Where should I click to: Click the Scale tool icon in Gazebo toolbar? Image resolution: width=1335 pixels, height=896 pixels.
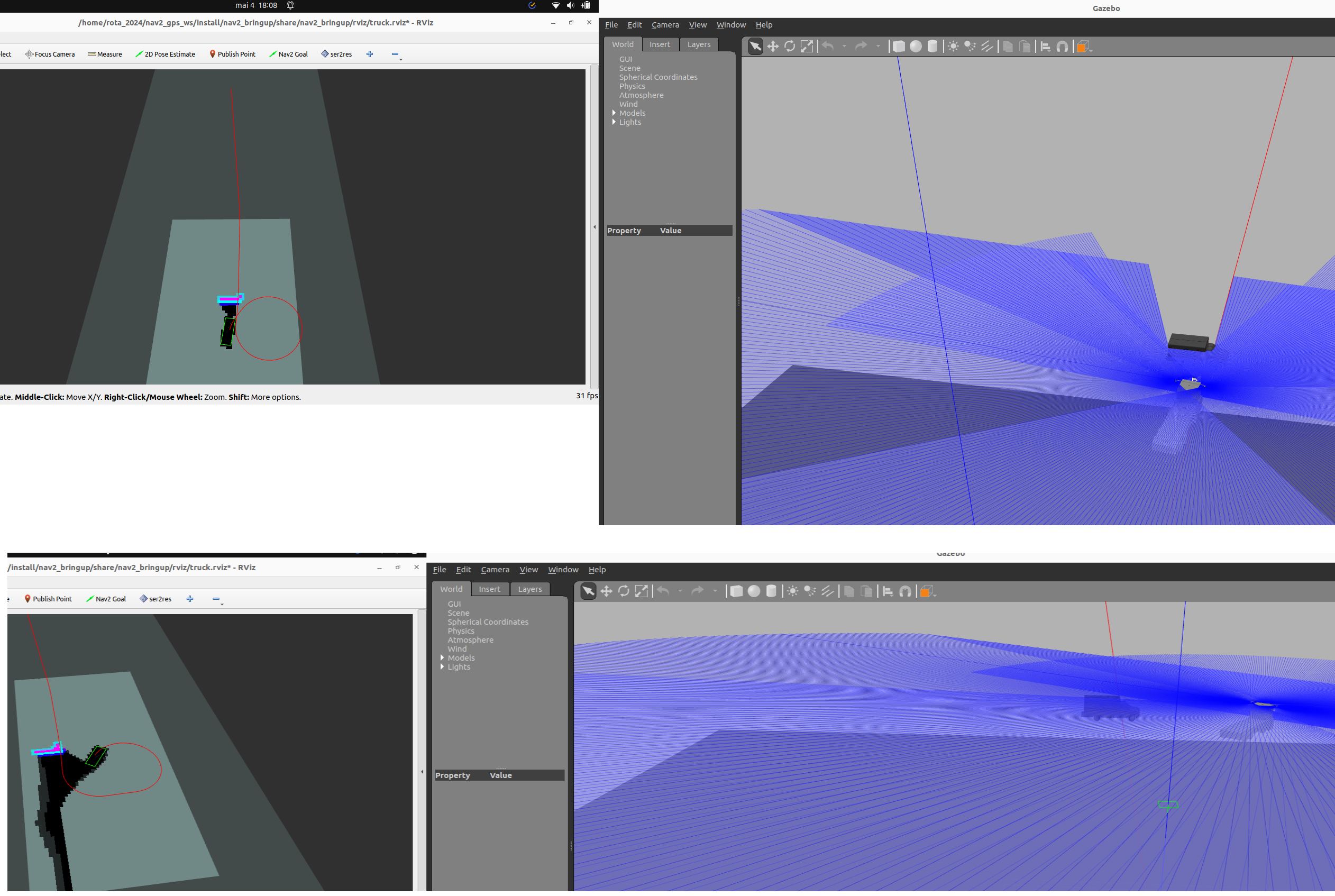tap(808, 46)
